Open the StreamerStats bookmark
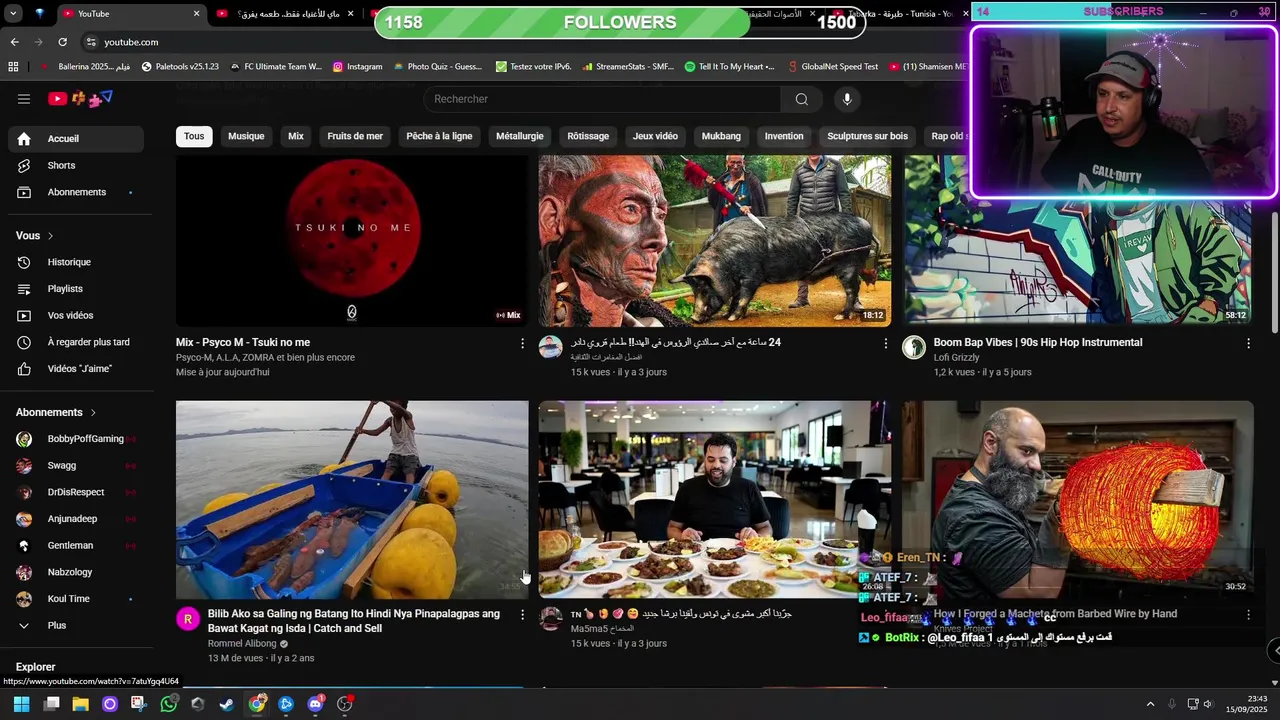 (627, 67)
